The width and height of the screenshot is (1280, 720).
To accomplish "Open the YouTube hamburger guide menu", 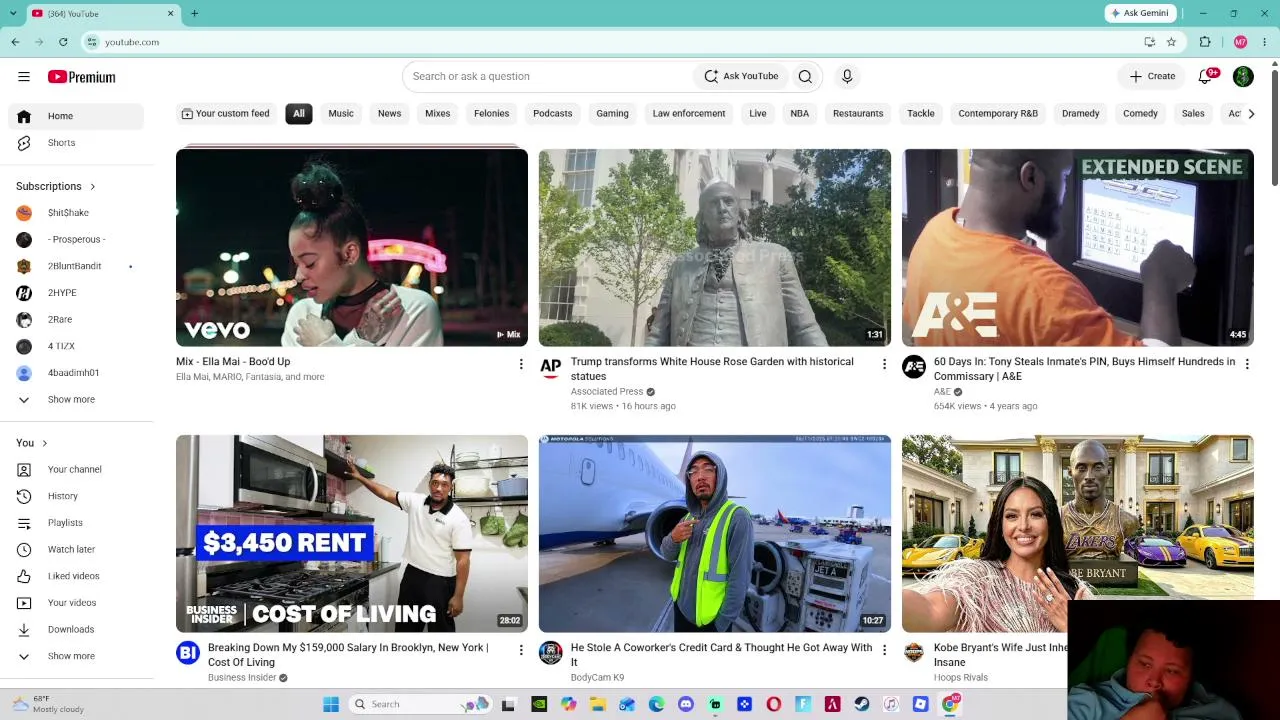I will tap(24, 77).
